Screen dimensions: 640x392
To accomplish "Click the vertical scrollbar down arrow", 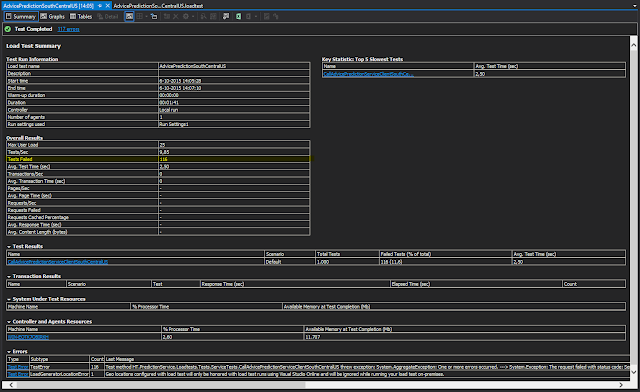I will [x=633, y=372].
